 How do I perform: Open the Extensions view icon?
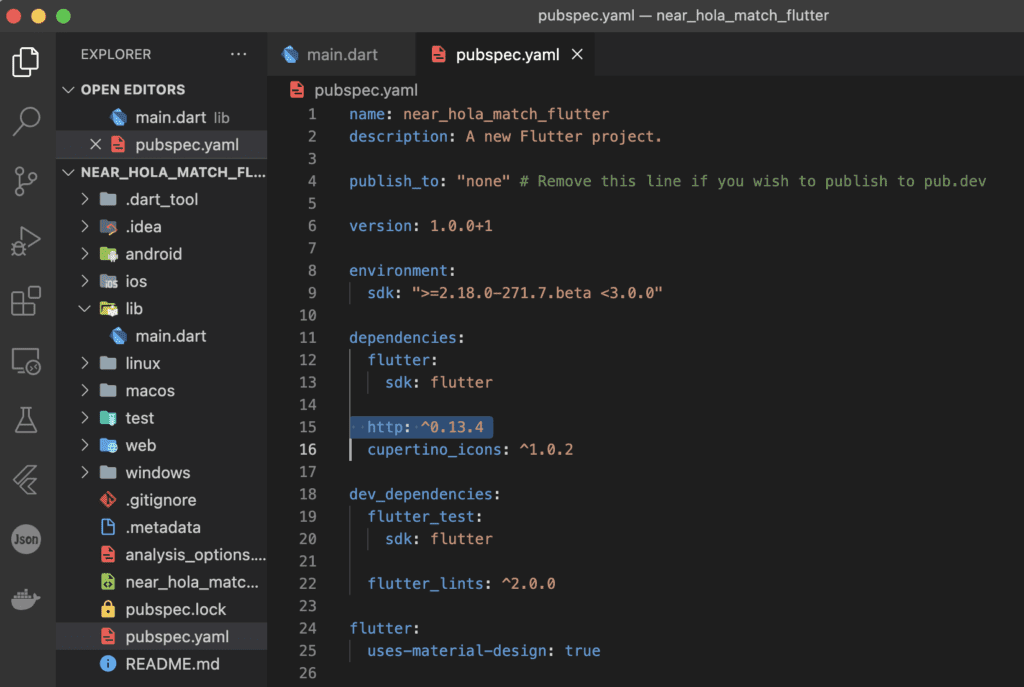pyautogui.click(x=25, y=300)
